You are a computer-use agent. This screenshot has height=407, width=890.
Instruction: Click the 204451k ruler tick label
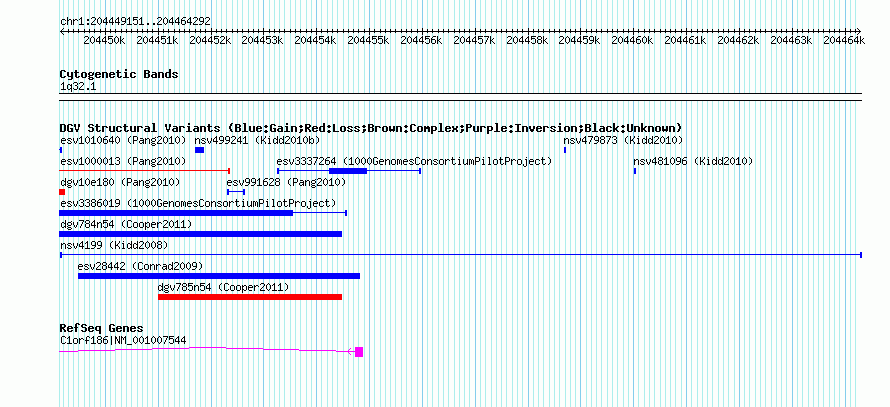156,40
